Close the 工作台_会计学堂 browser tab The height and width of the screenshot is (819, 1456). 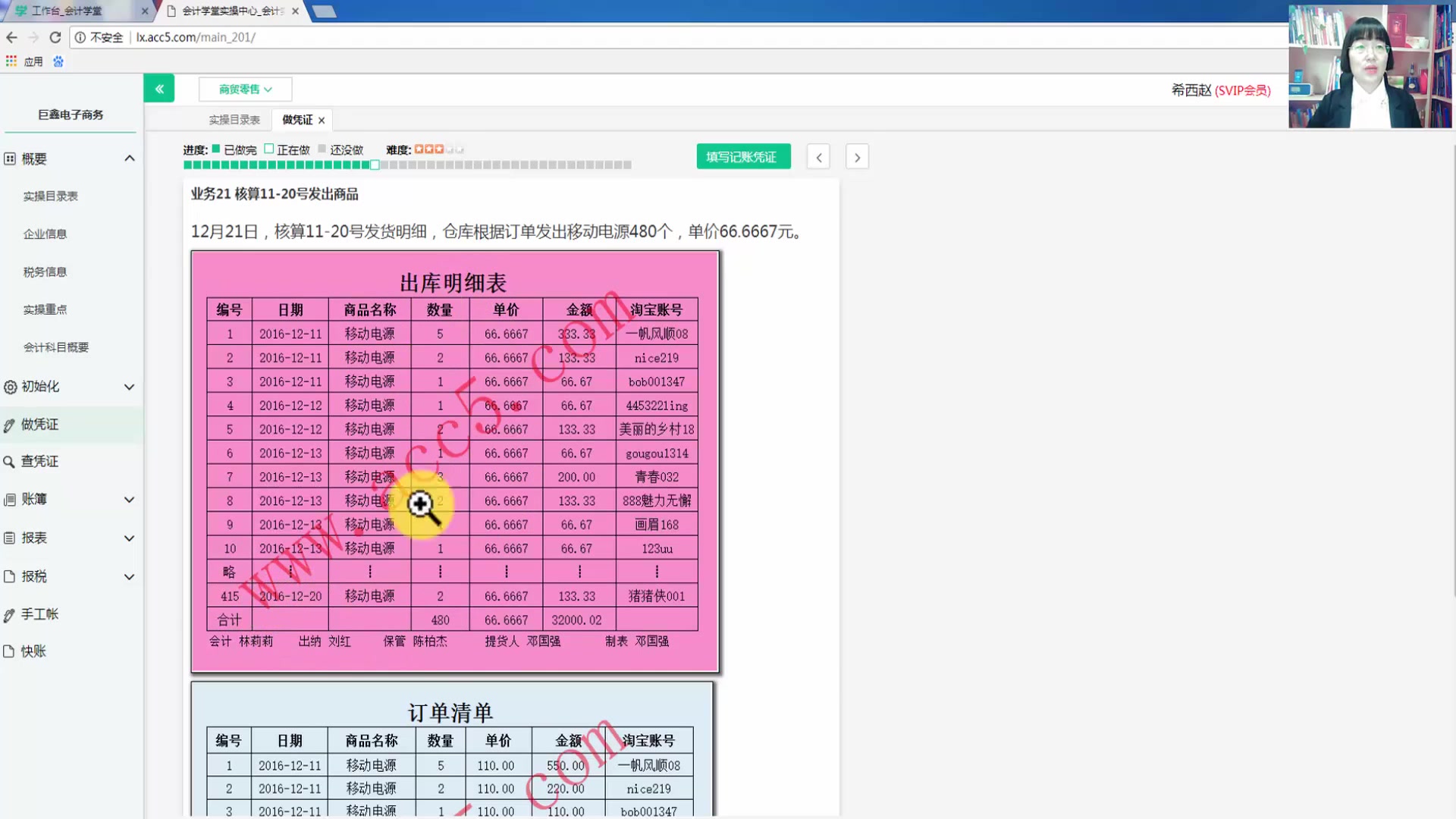coord(145,11)
